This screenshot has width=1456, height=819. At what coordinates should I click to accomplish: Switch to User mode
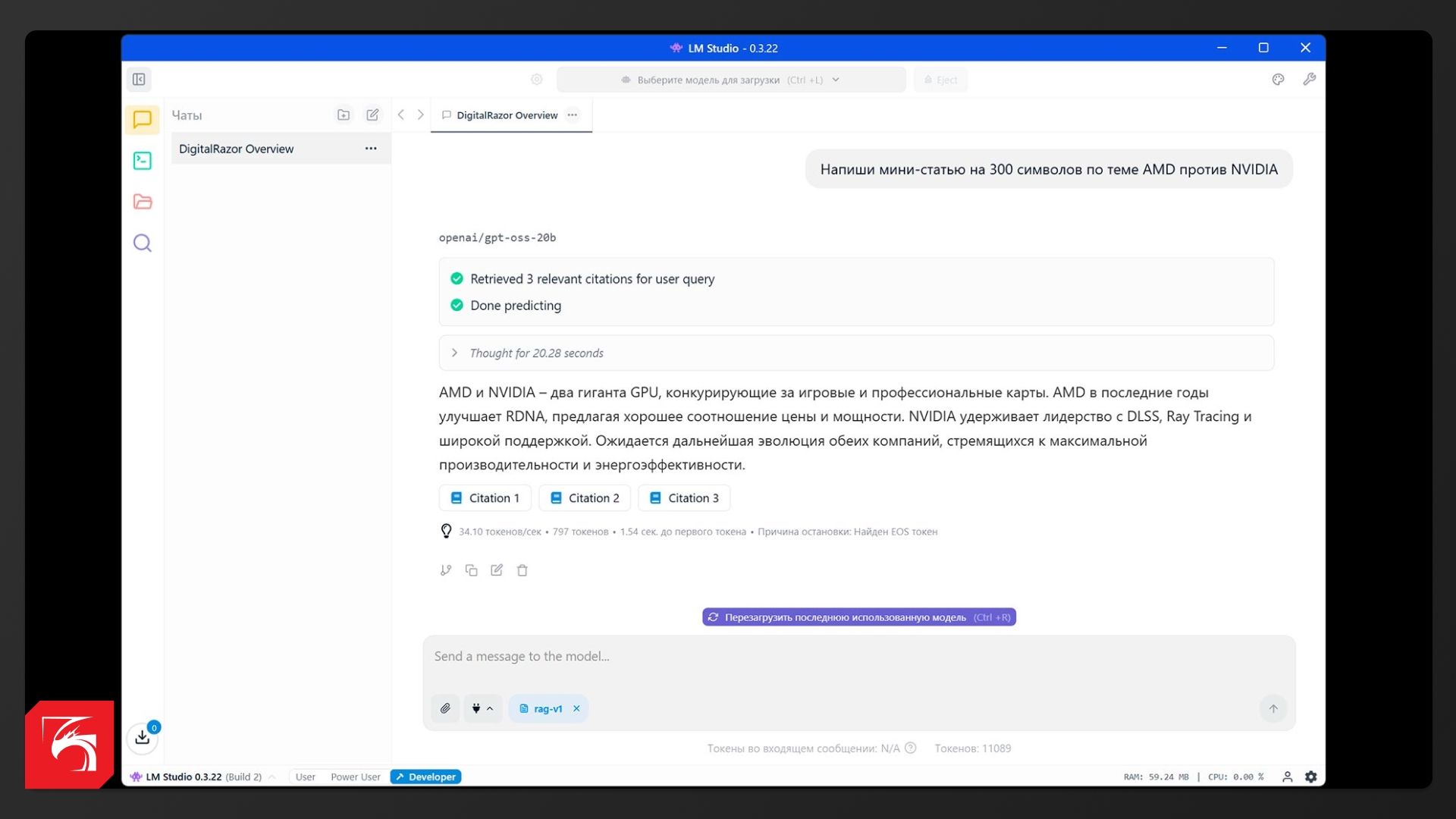point(305,777)
